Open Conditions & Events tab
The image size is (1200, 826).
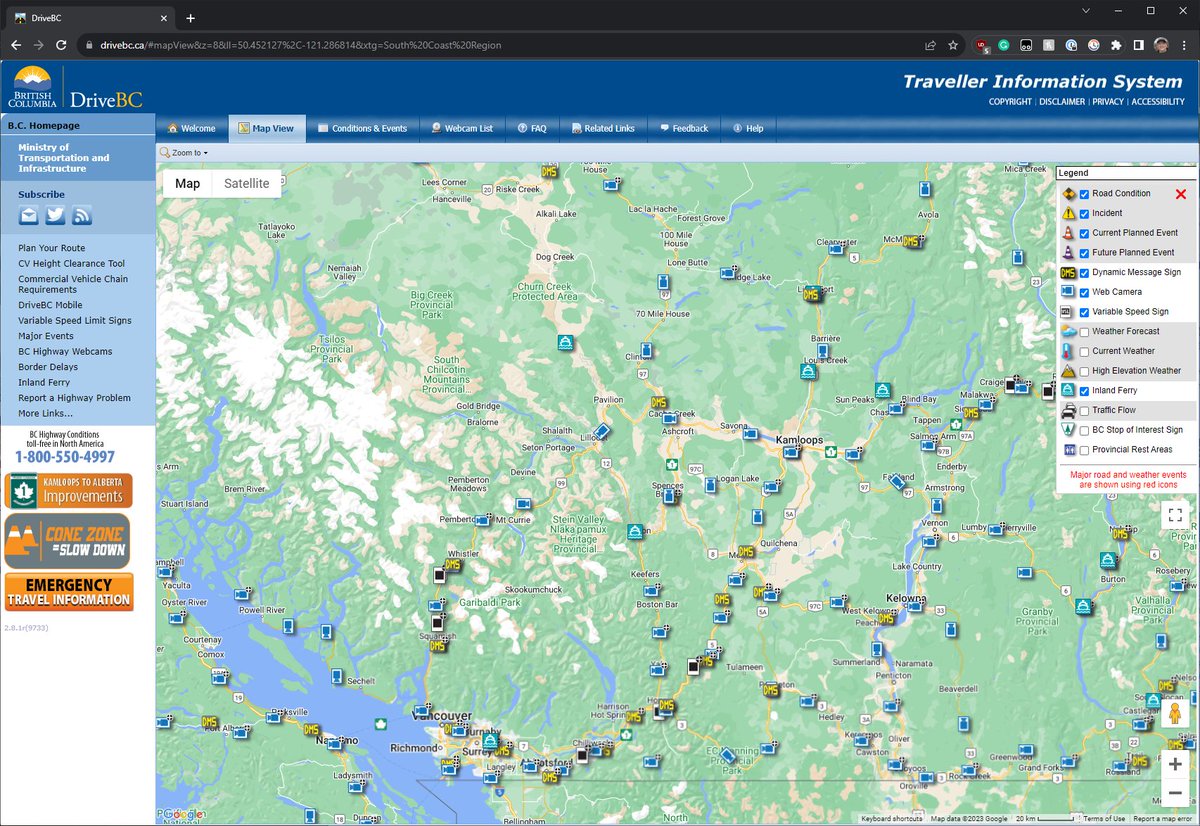362,128
